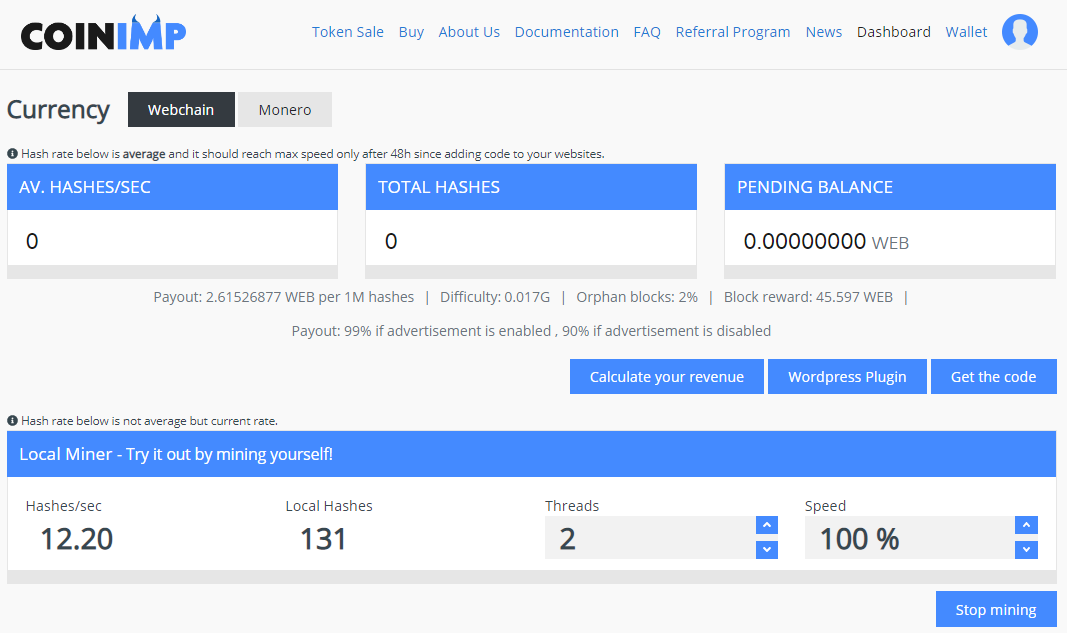
Task: Increase Threads with the up arrow
Action: click(x=766, y=525)
